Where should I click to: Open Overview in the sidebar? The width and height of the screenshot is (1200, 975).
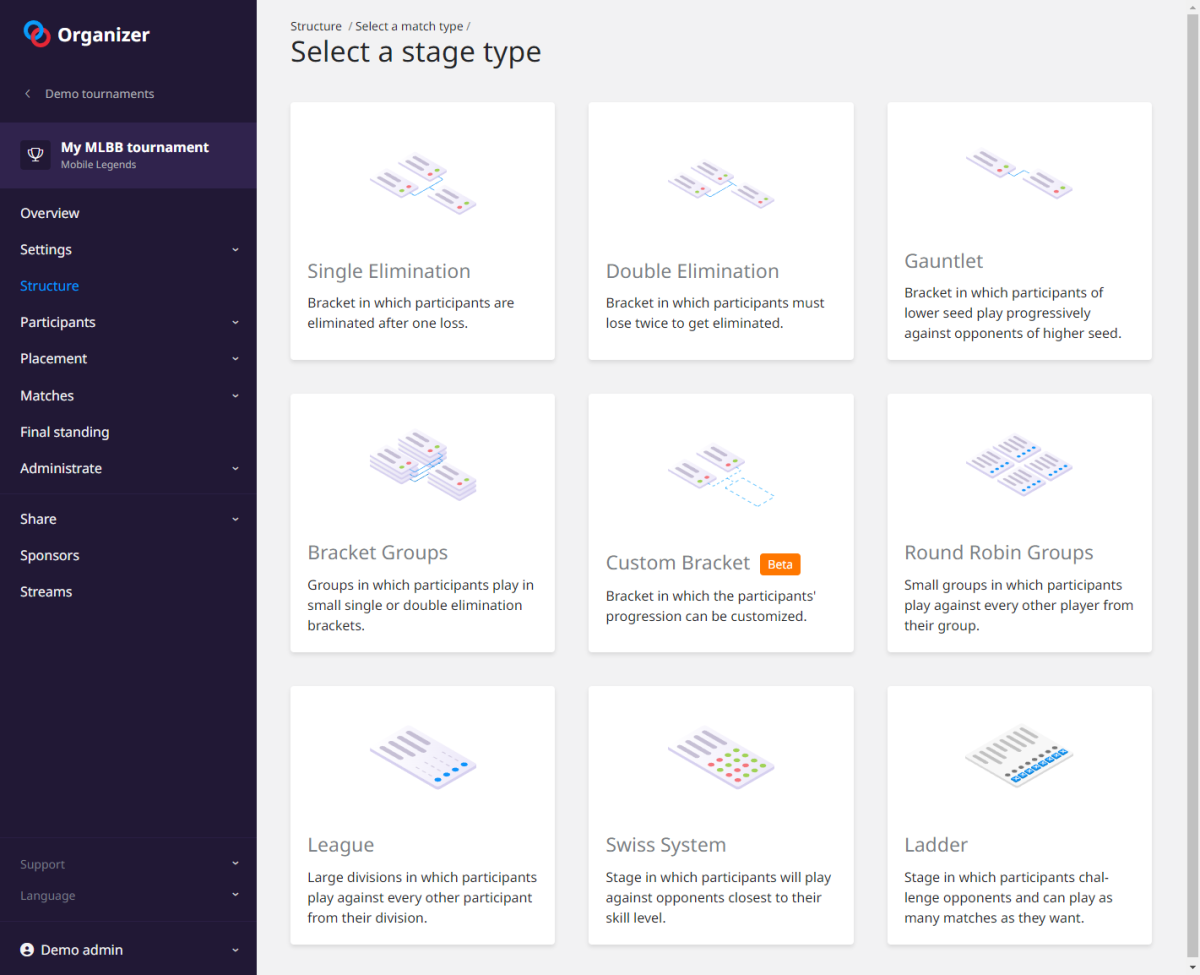[x=50, y=213]
